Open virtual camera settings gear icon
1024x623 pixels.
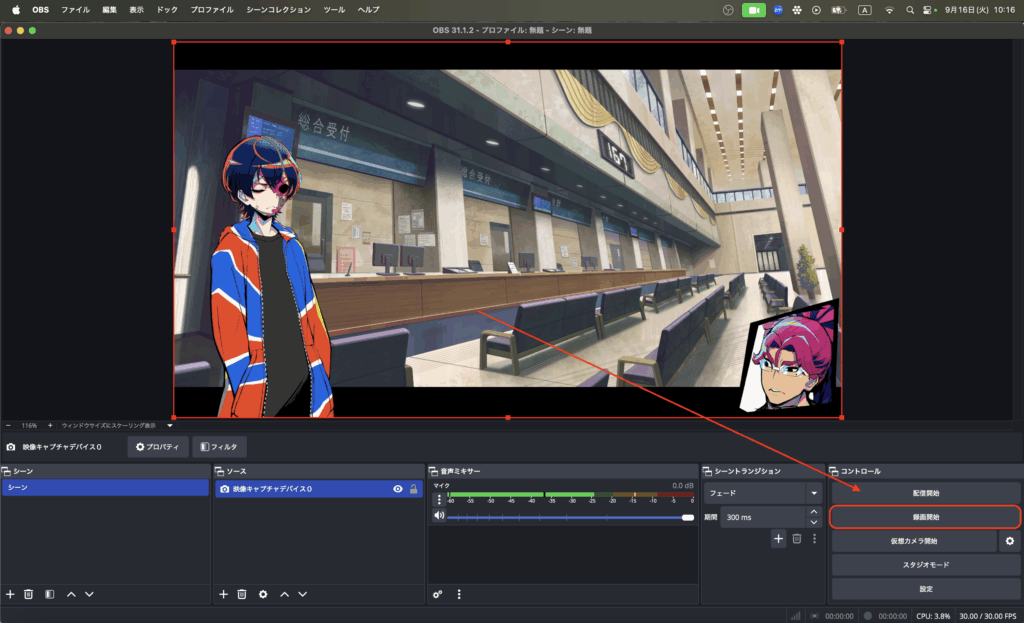pyautogui.click(x=1009, y=541)
